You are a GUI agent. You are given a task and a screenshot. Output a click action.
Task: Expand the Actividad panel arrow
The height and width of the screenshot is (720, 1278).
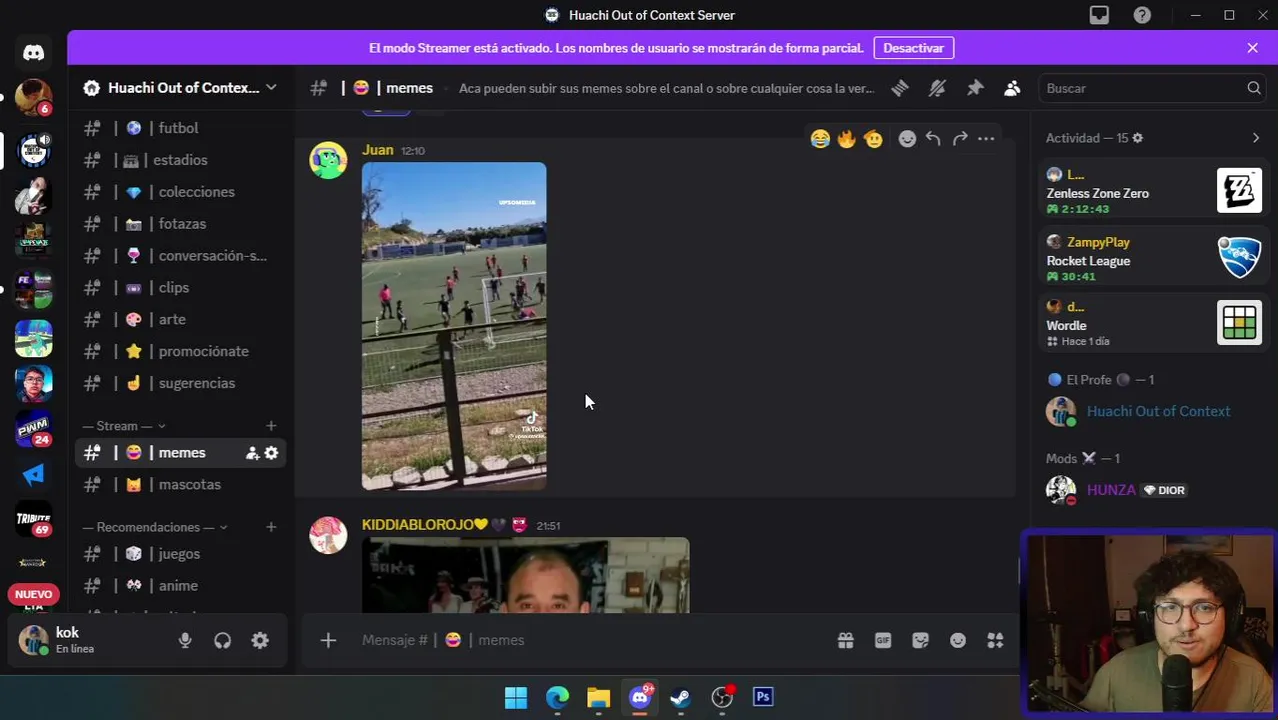1256,138
